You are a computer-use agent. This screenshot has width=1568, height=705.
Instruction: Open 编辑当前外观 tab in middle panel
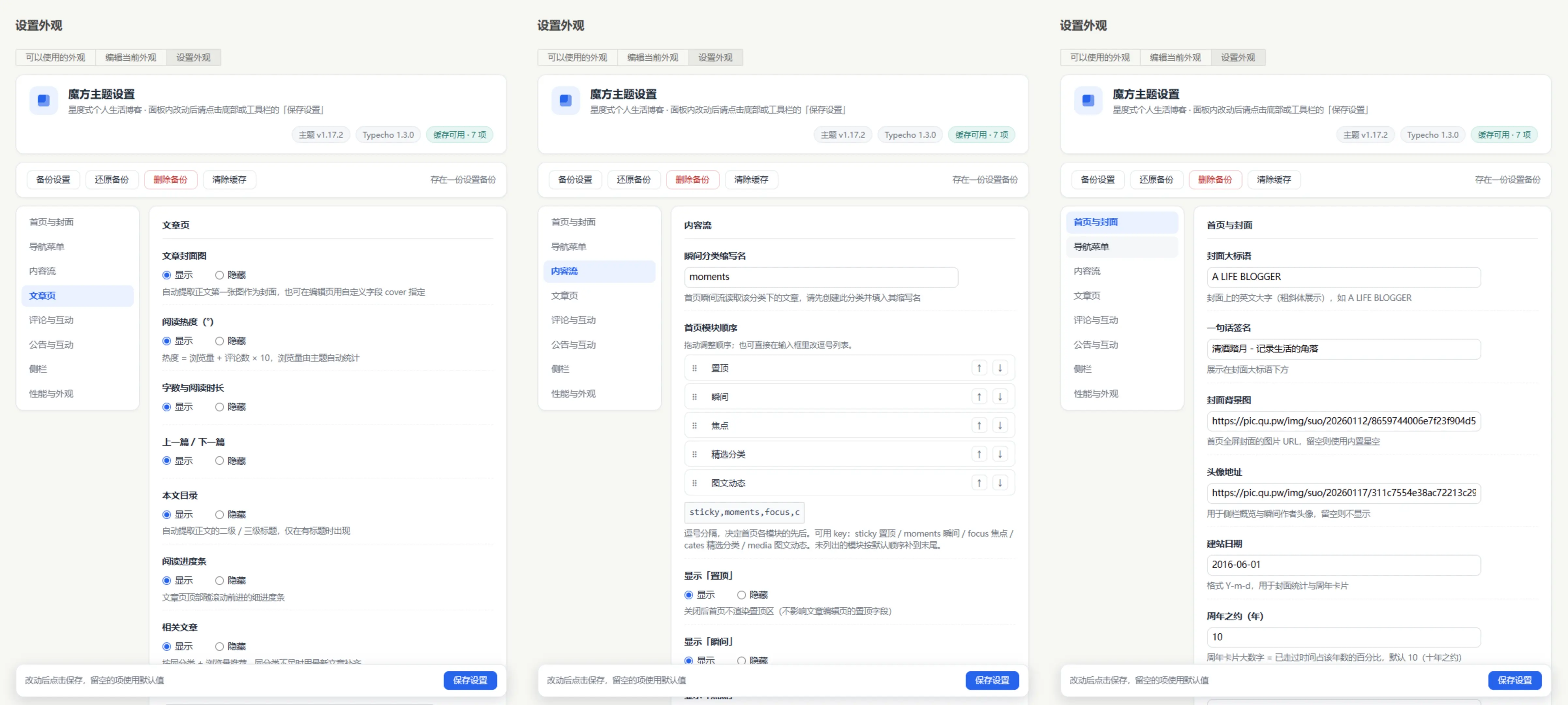point(653,57)
